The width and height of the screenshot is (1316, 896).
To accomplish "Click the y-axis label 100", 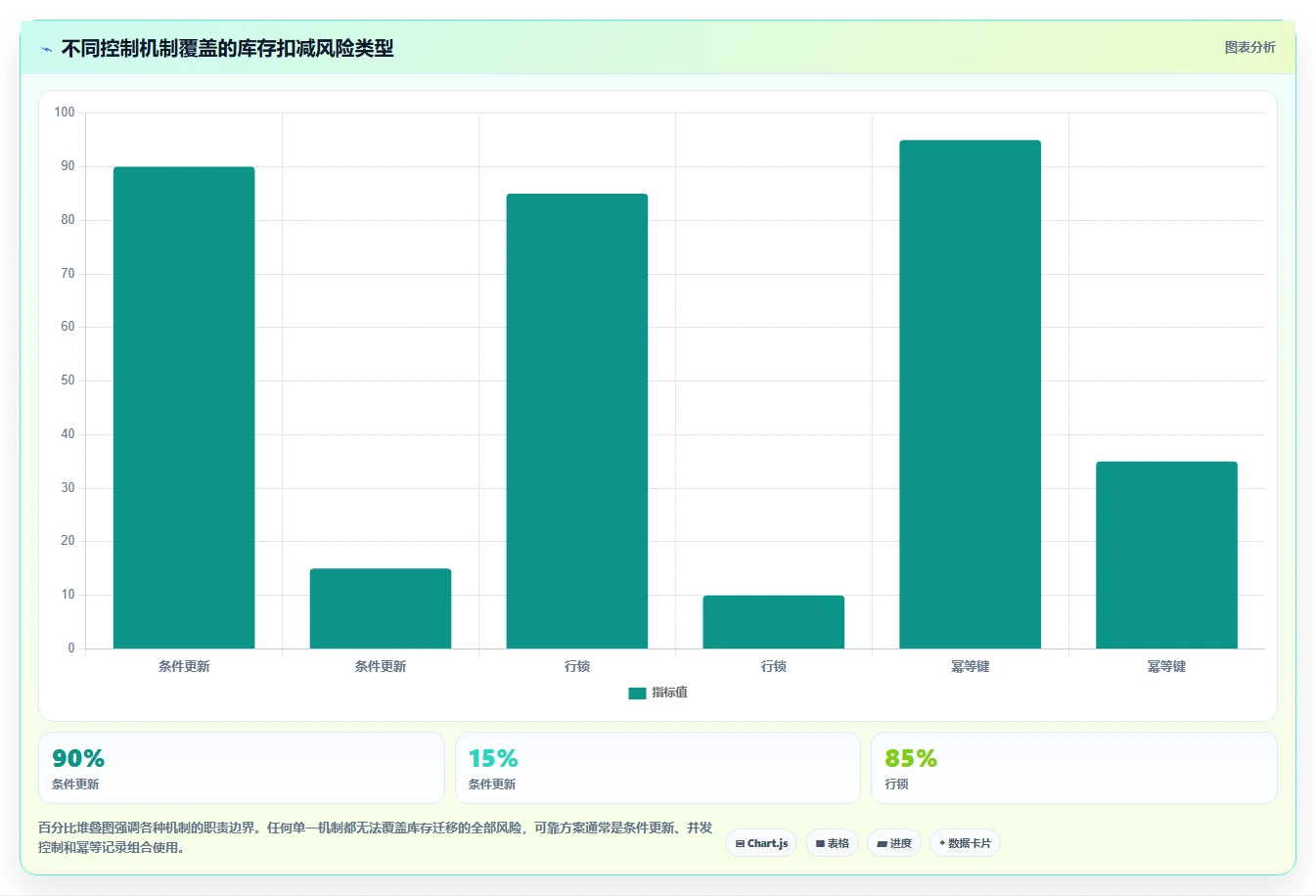I will click(x=65, y=112).
